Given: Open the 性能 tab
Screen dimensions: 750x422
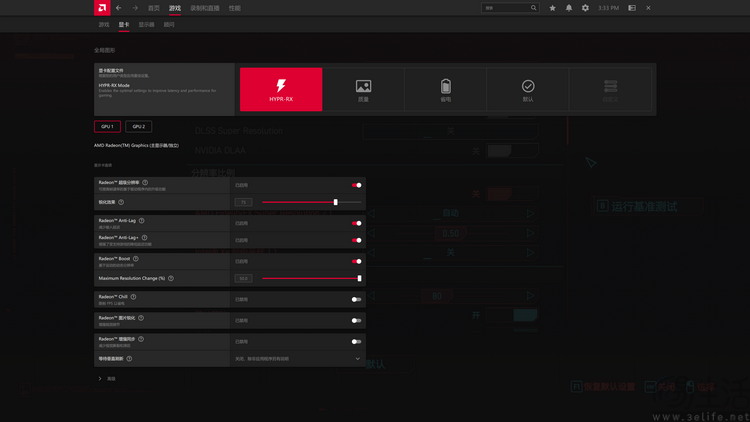Looking at the screenshot, I should pos(234,8).
